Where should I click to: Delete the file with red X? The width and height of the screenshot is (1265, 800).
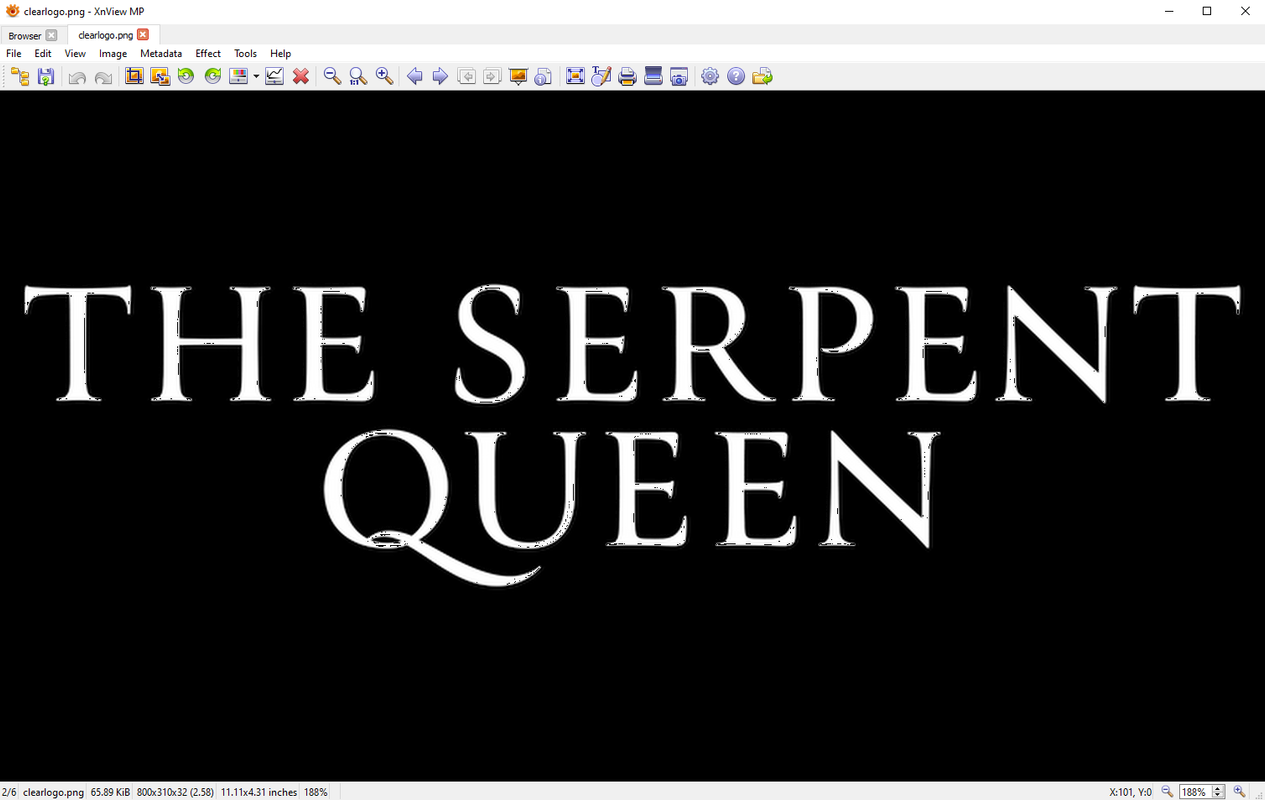click(301, 77)
